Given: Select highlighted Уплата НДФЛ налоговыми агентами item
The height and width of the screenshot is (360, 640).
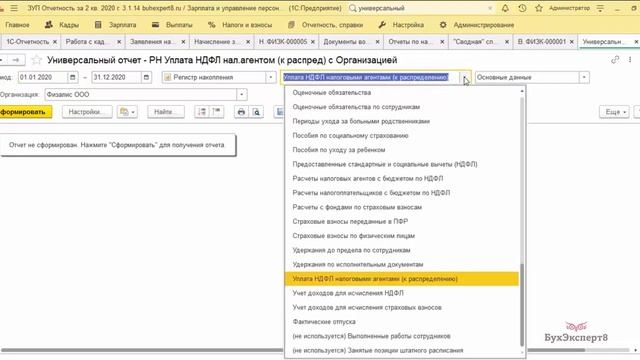Looking at the screenshot, I should pos(402,279).
